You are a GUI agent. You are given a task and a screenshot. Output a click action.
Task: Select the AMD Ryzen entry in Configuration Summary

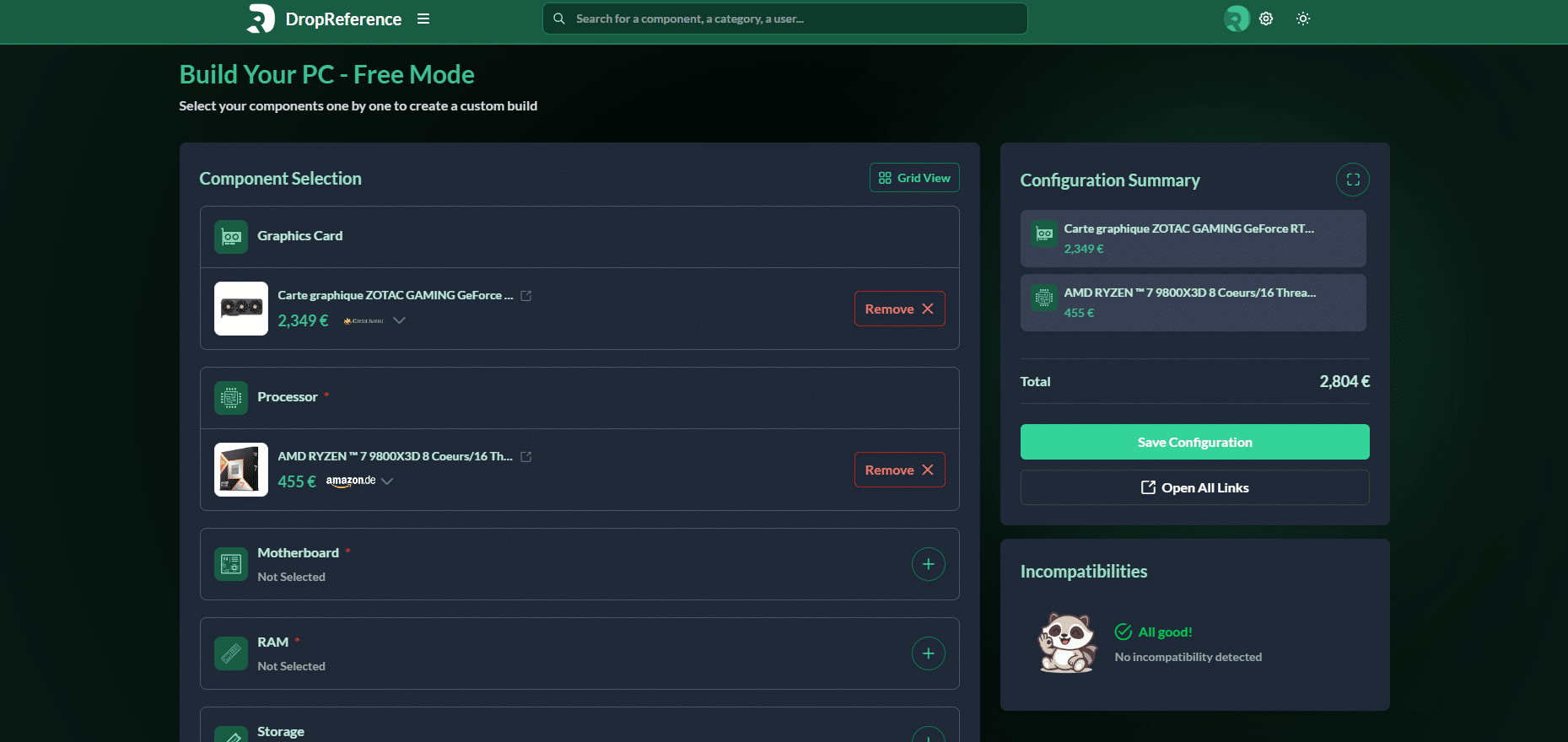pyautogui.click(x=1193, y=303)
